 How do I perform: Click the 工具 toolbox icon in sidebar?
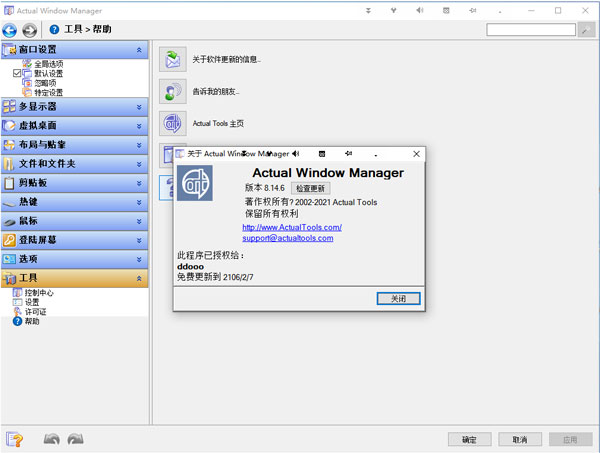10,278
